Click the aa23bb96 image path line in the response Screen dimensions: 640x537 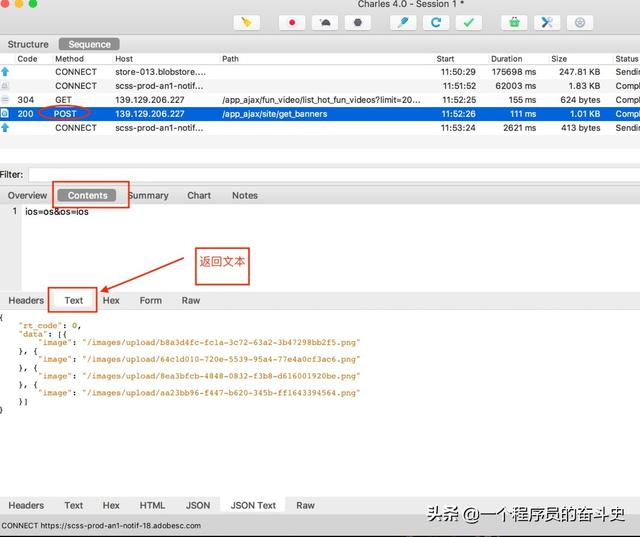[199, 393]
